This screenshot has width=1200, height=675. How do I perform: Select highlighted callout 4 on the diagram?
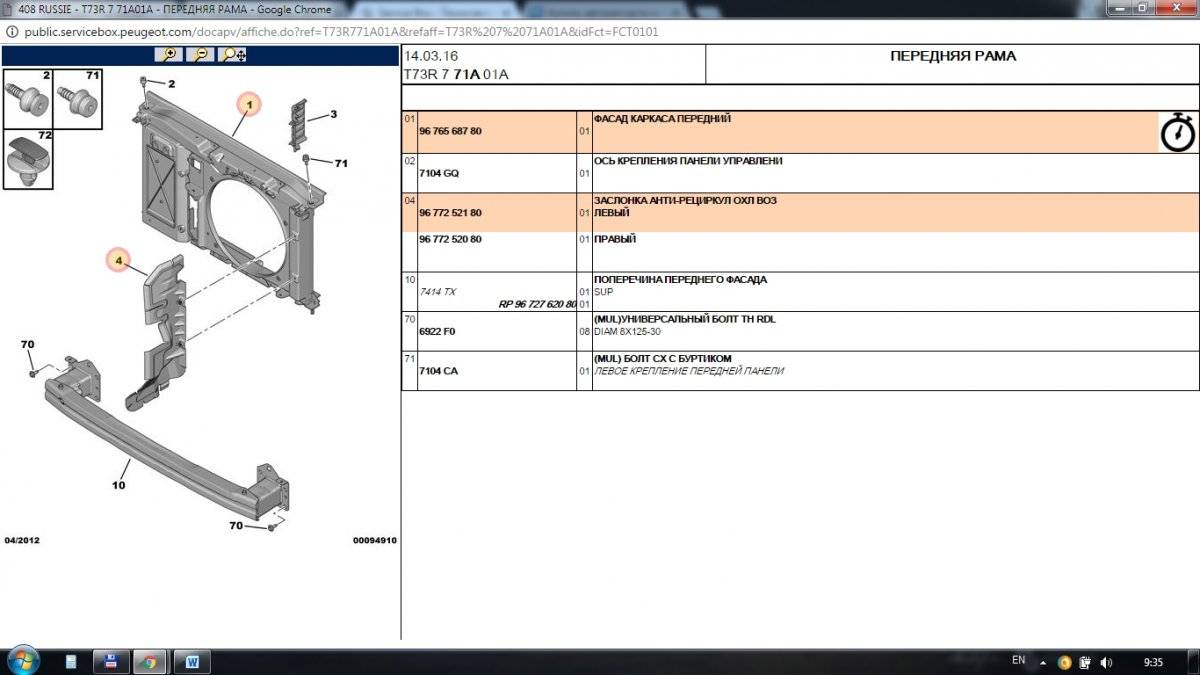click(x=118, y=261)
